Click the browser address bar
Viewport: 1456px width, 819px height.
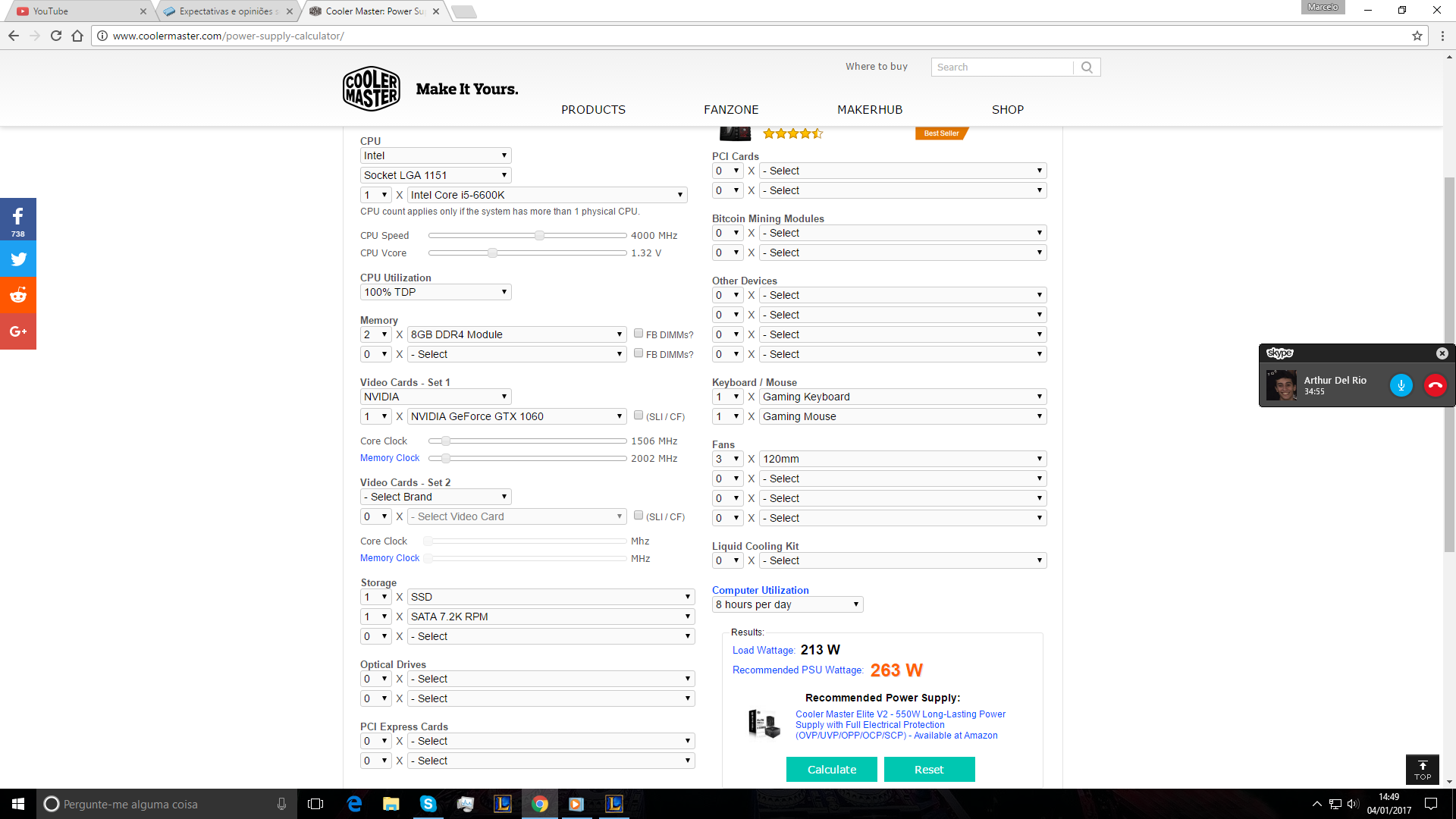758,36
